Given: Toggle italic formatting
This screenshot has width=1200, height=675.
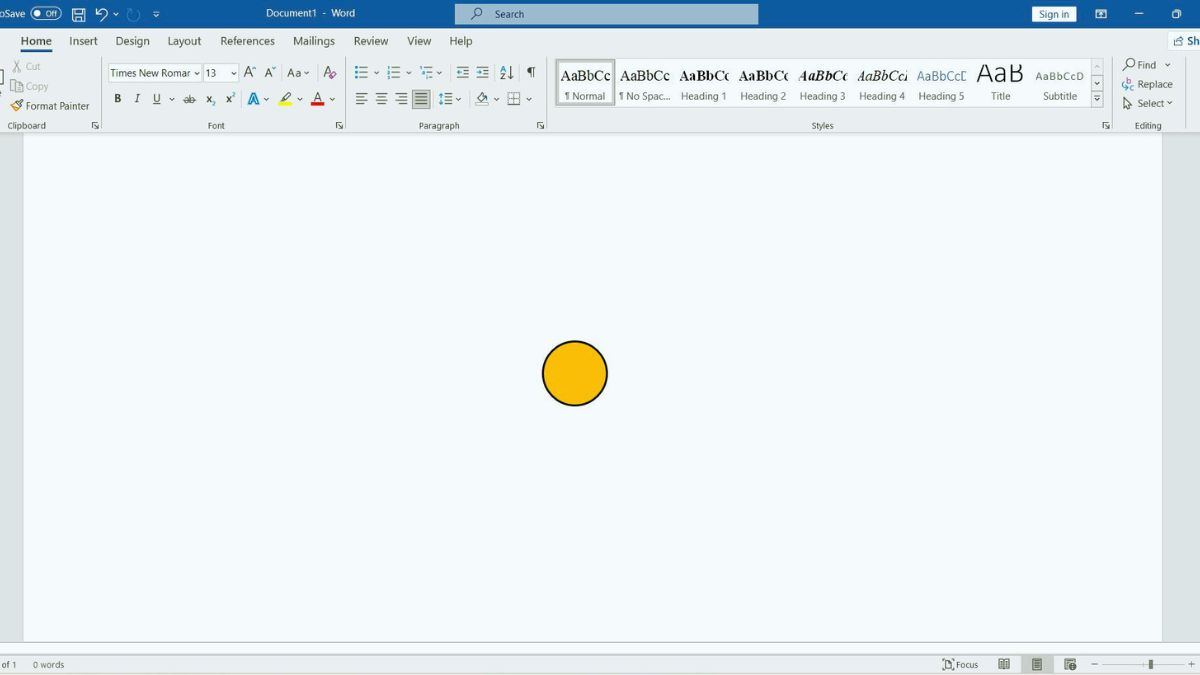Looking at the screenshot, I should (137, 99).
